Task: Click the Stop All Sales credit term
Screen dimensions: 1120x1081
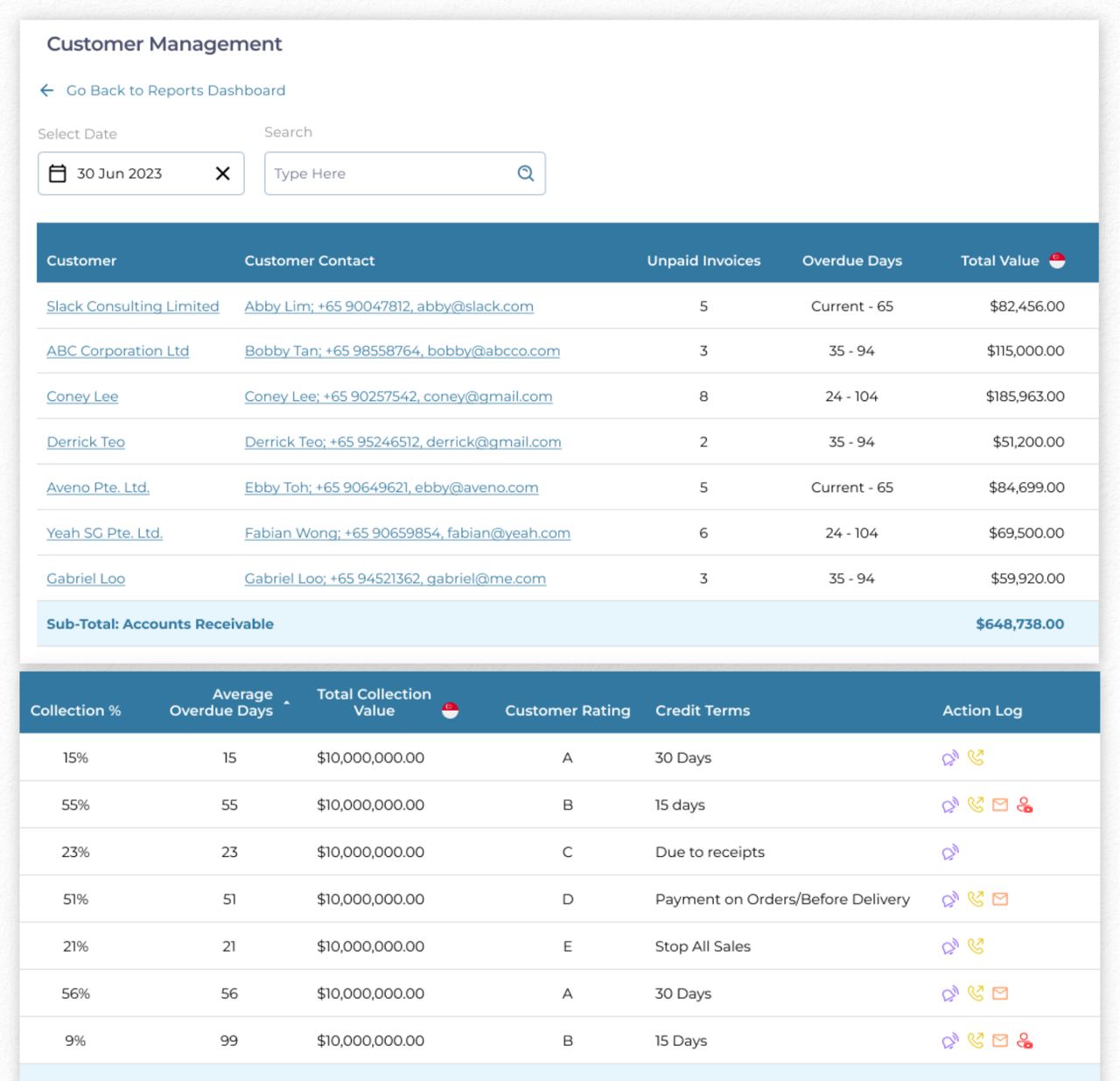Action: tap(703, 946)
